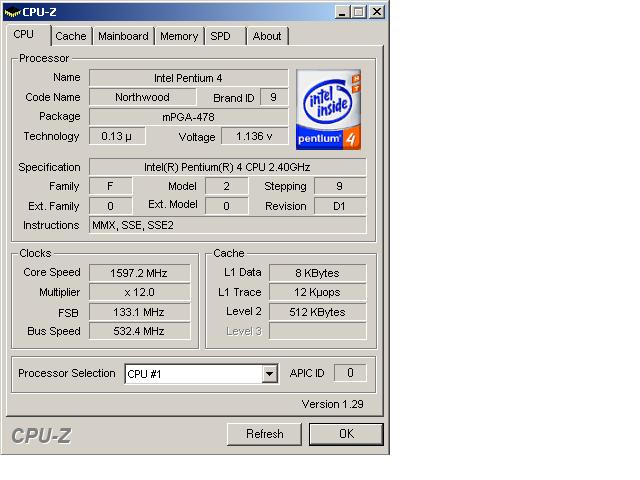Click the empty Level 3 field
The image size is (640, 480).
pyautogui.click(x=318, y=331)
